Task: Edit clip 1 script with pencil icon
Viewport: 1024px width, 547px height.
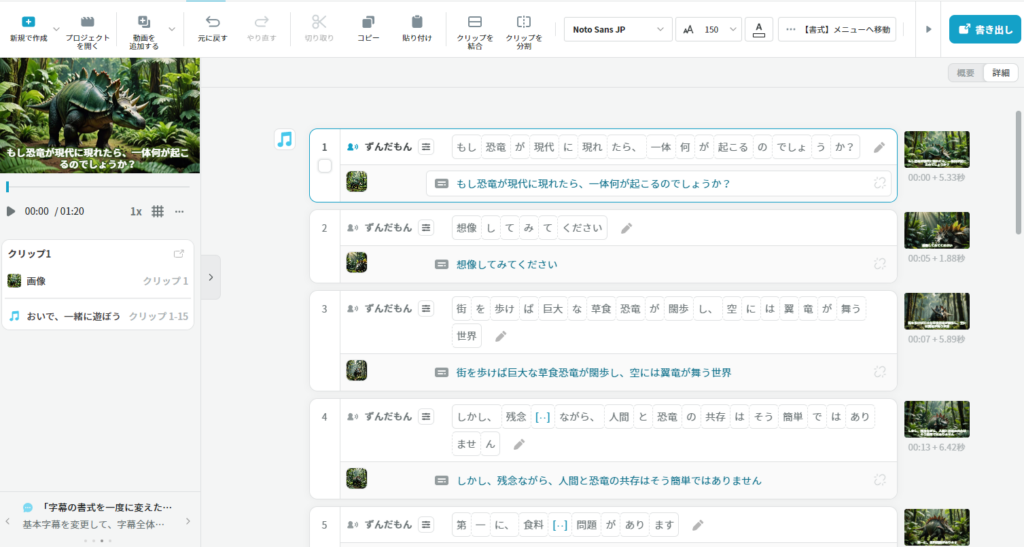Action: (x=880, y=148)
